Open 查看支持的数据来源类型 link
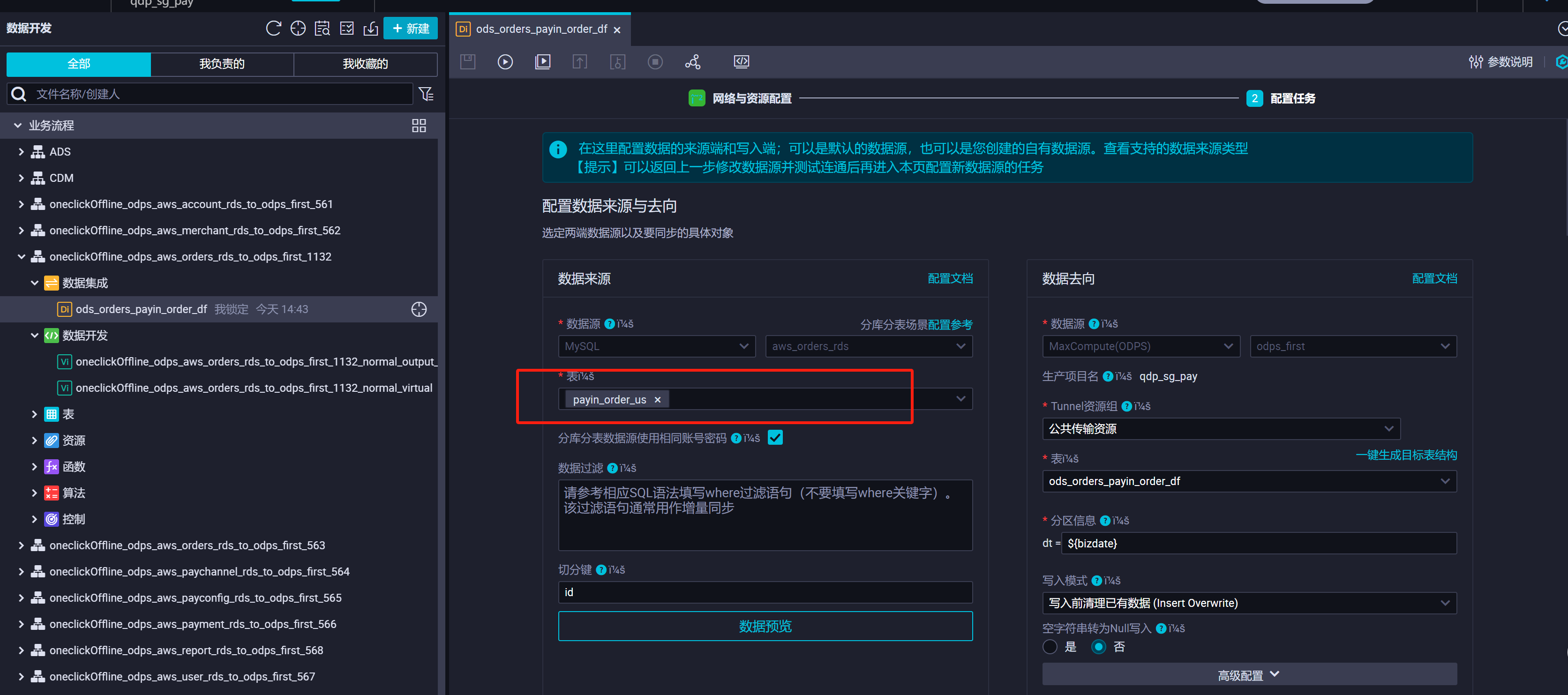This screenshot has height=695, width=1568. [x=1175, y=149]
